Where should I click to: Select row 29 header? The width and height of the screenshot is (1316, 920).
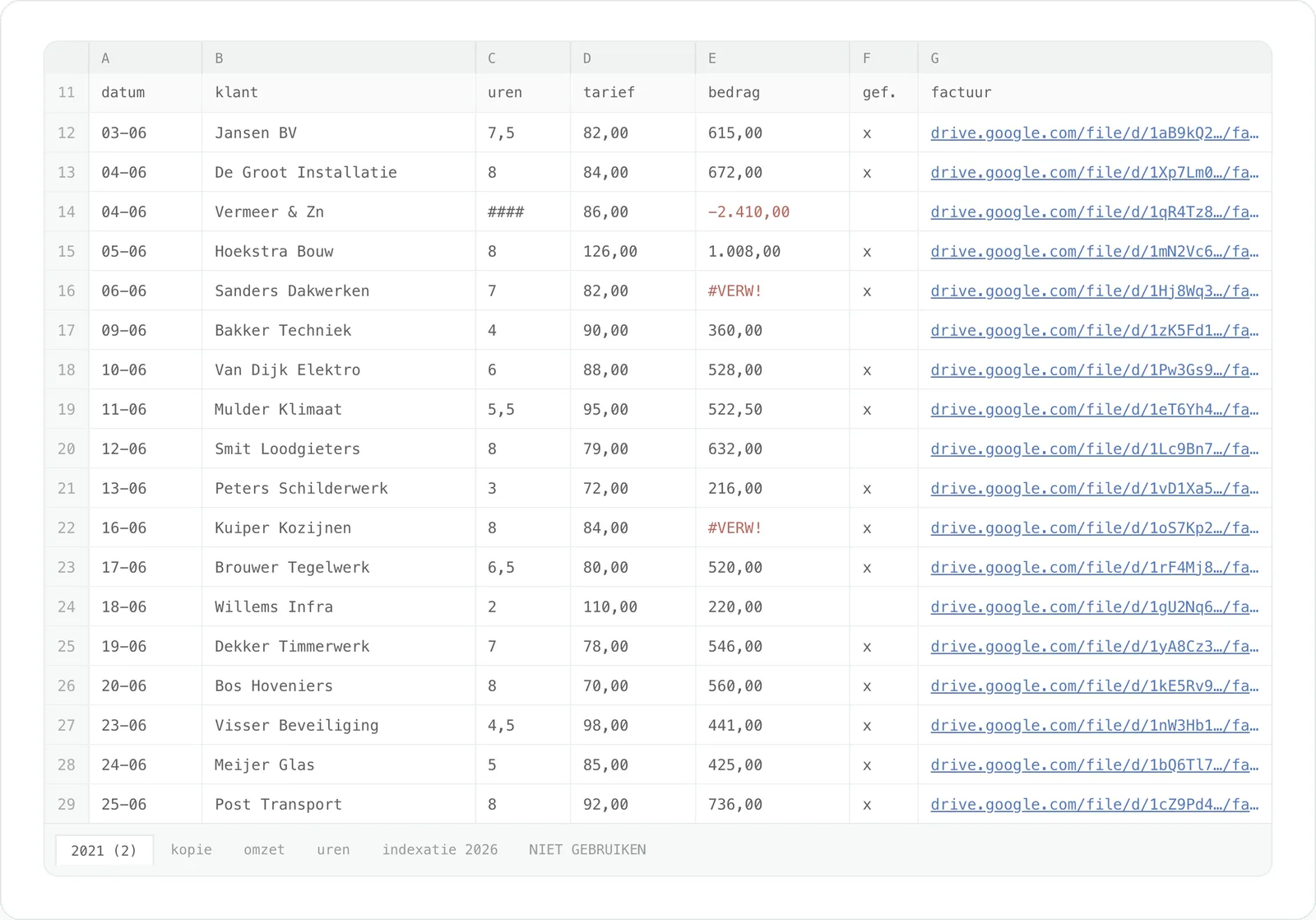(67, 804)
